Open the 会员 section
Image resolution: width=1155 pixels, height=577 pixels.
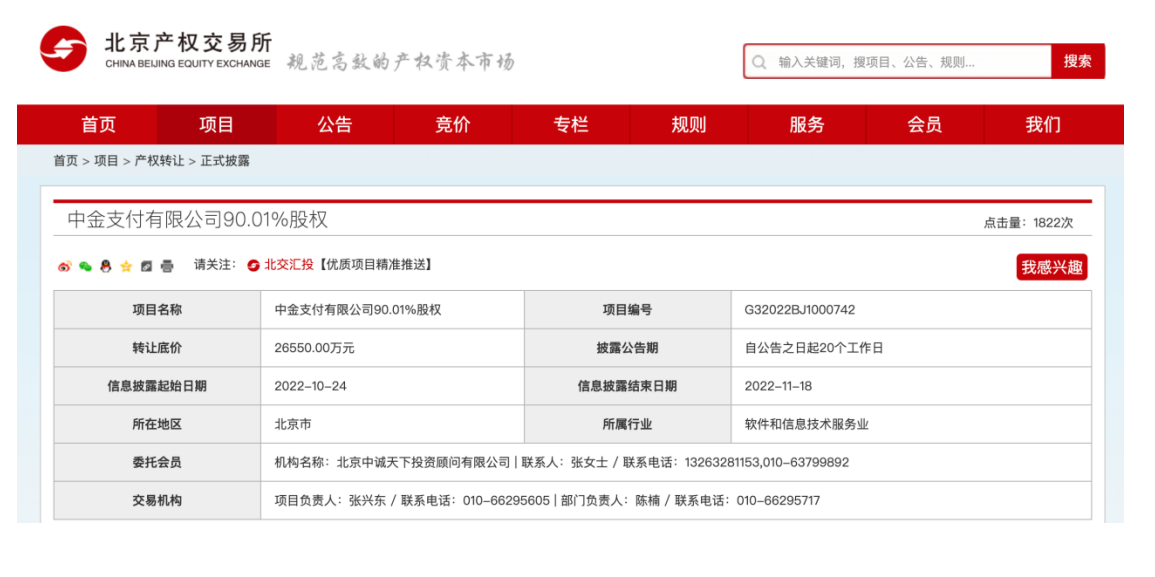click(926, 124)
